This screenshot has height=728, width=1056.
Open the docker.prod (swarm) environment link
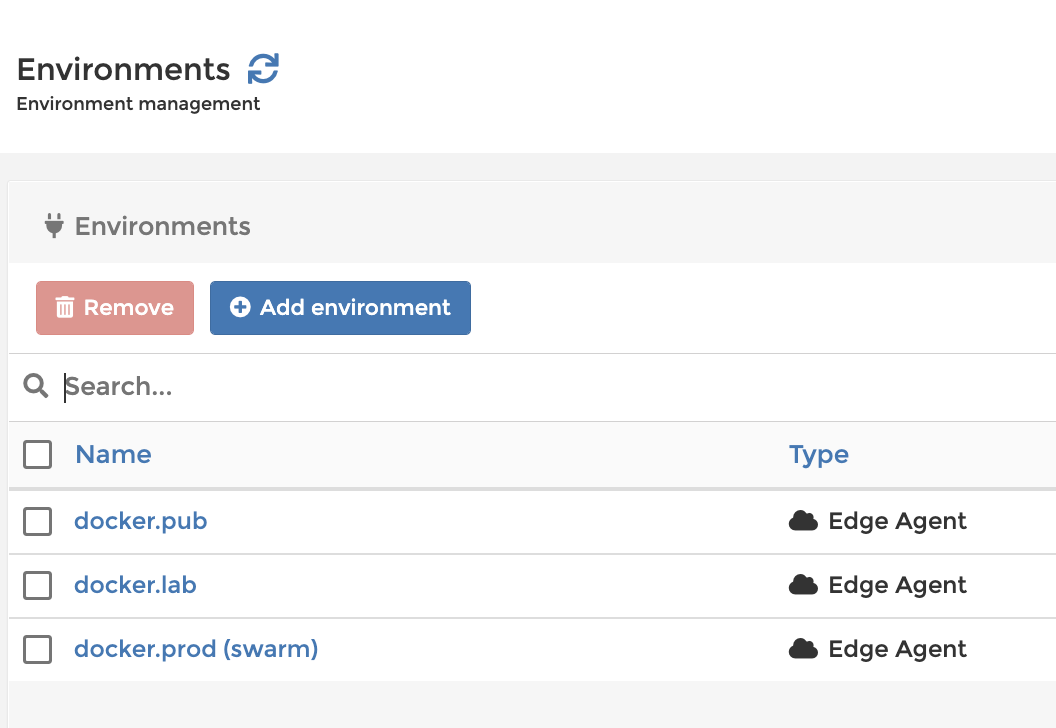(196, 649)
